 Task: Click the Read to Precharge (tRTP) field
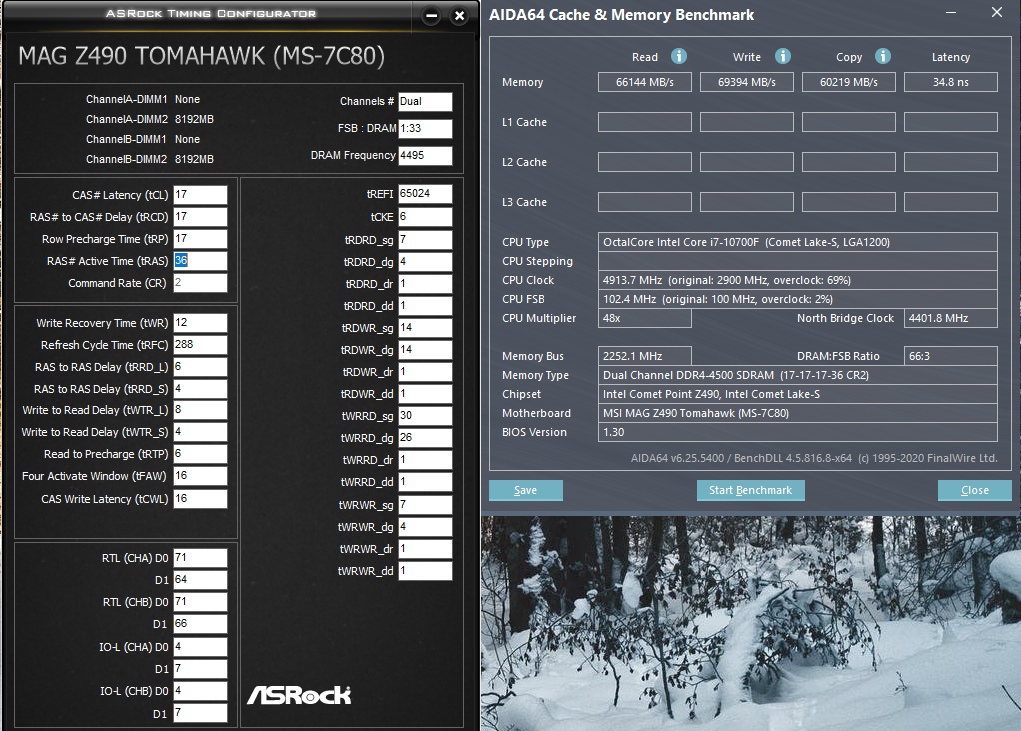(x=200, y=454)
